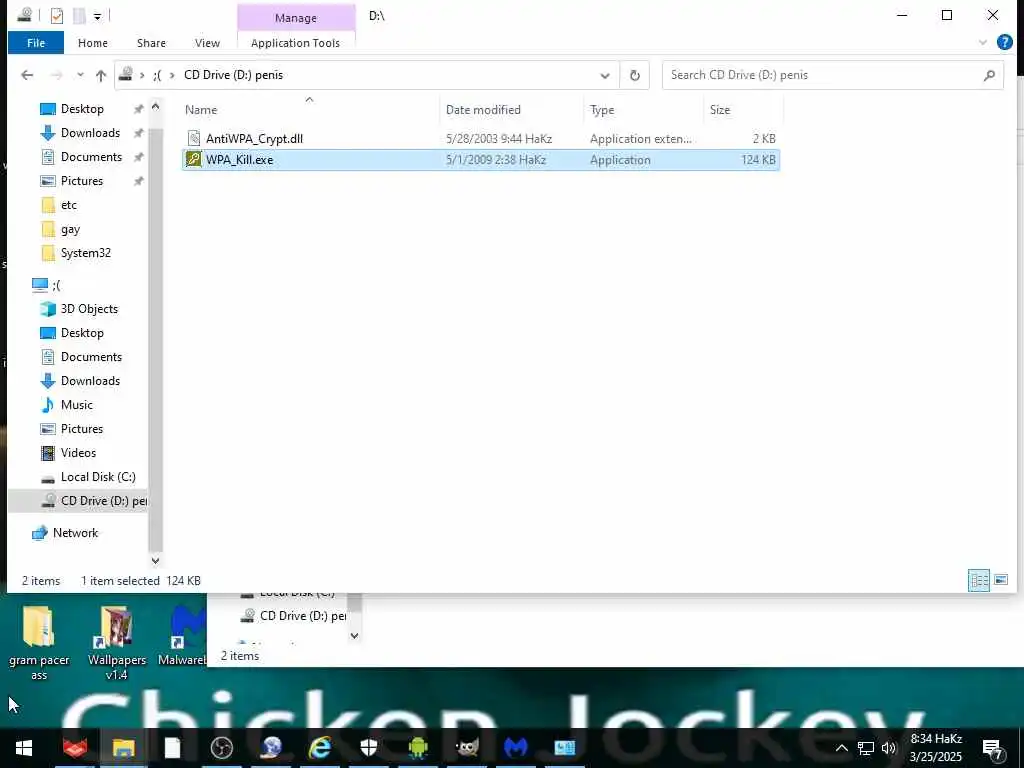Open the volume speaker tray icon
Image resolution: width=1024 pixels, height=768 pixels.
coord(889,748)
